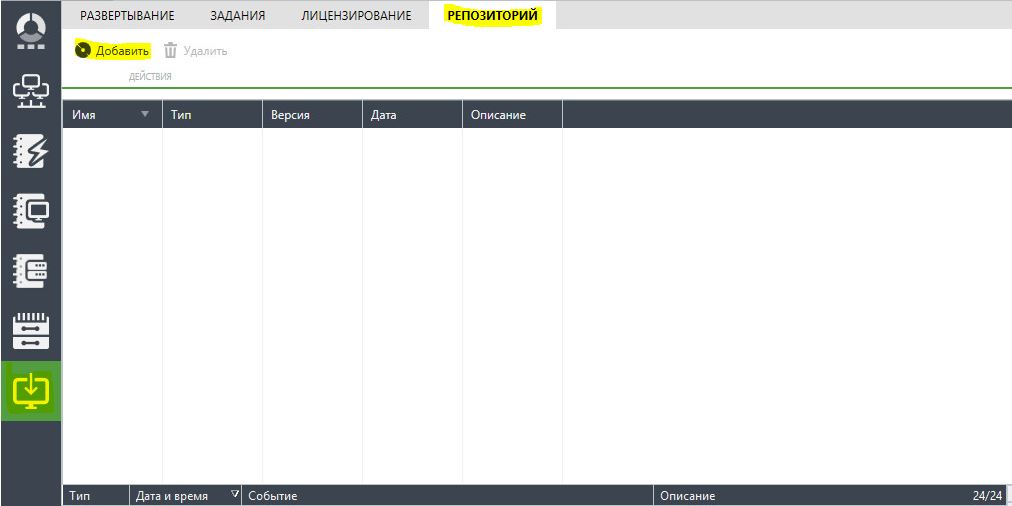Click the trash can Удалить icon

pyautogui.click(x=170, y=50)
